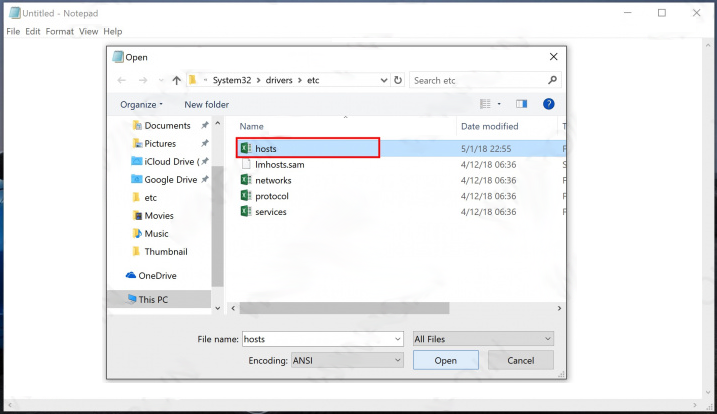Click the iCloud Drive folder icon

tap(136, 161)
